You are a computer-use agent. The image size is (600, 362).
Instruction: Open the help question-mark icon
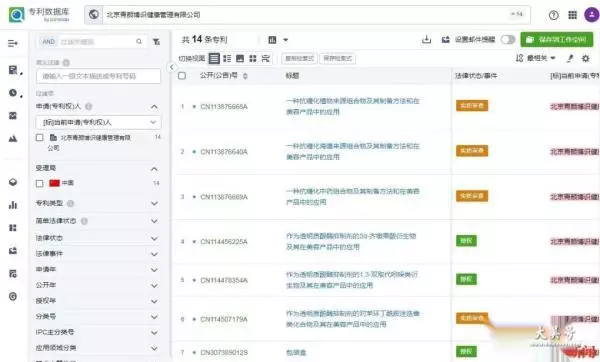coord(553,15)
